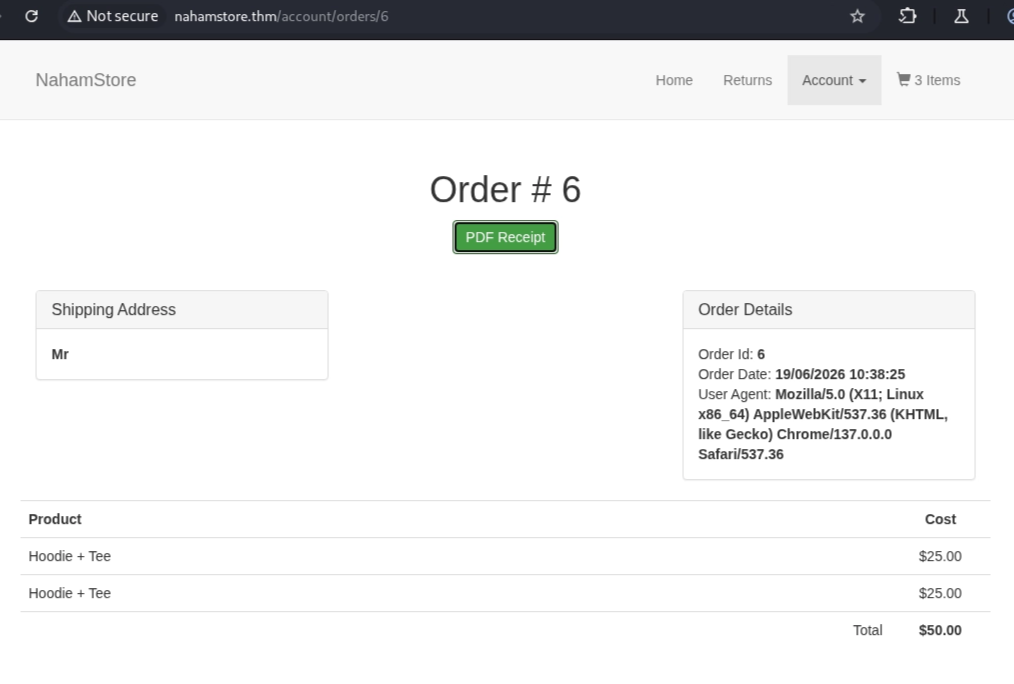Select the Shipping Address panel header
1014x684 pixels.
182,310
